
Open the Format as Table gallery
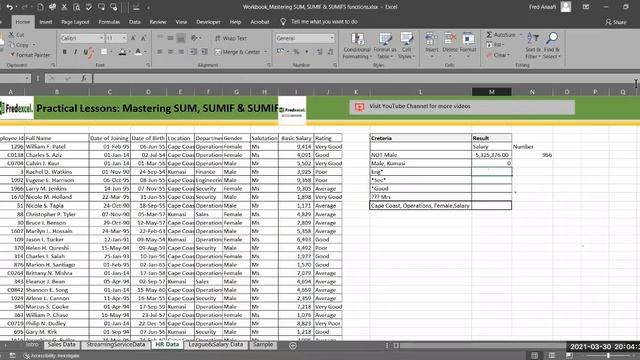click(x=385, y=45)
